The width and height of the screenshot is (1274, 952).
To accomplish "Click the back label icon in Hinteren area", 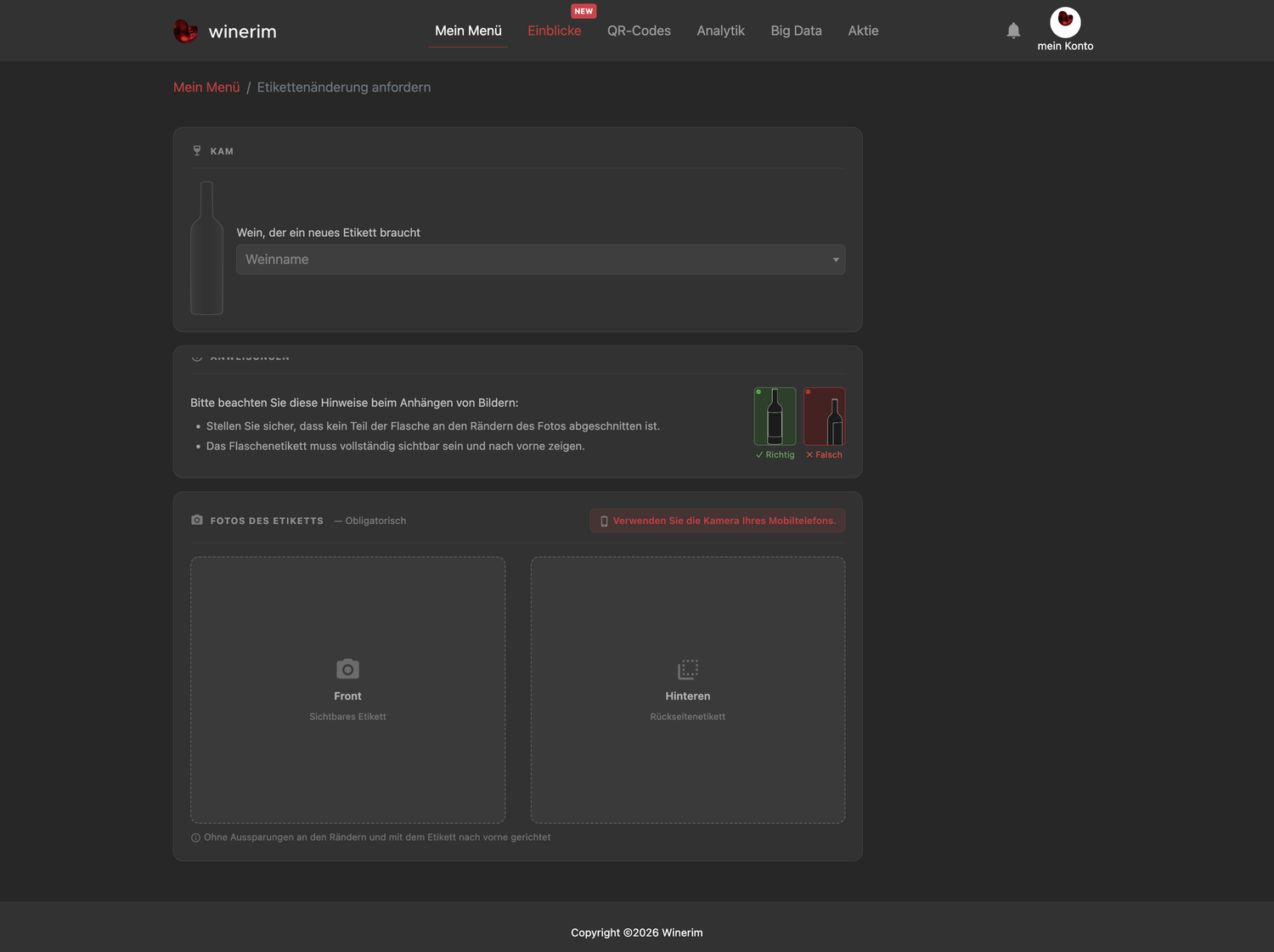I will click(x=688, y=669).
